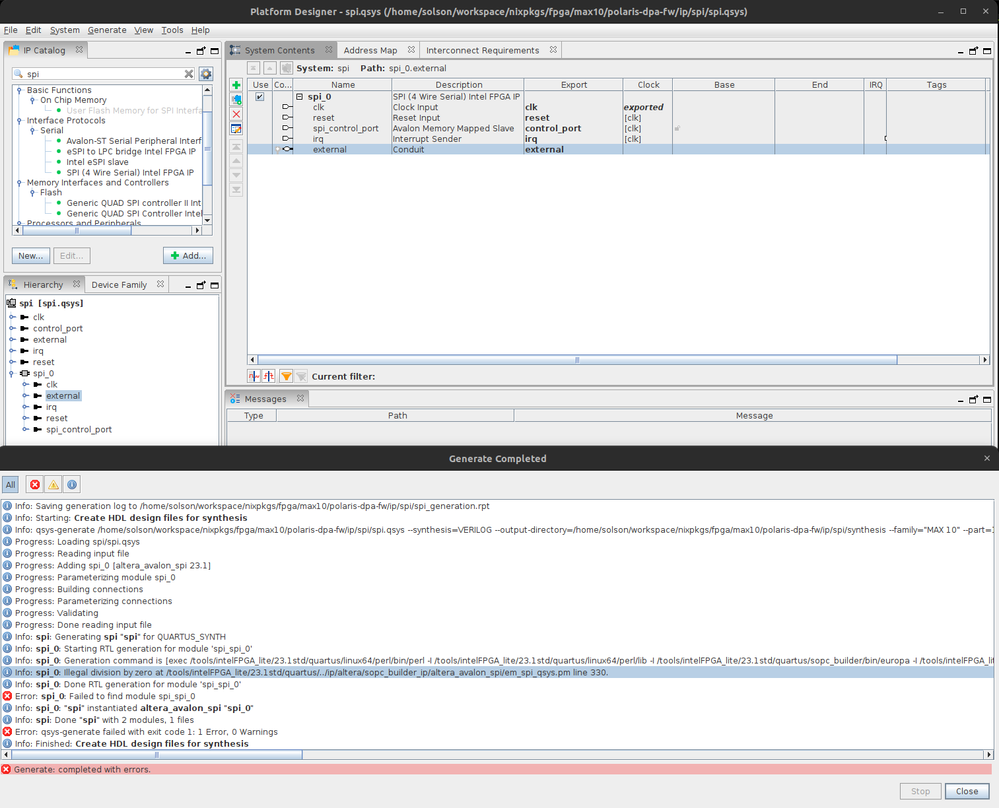Click the green plus add-component toolbar icon
999x808 pixels.
point(236,85)
